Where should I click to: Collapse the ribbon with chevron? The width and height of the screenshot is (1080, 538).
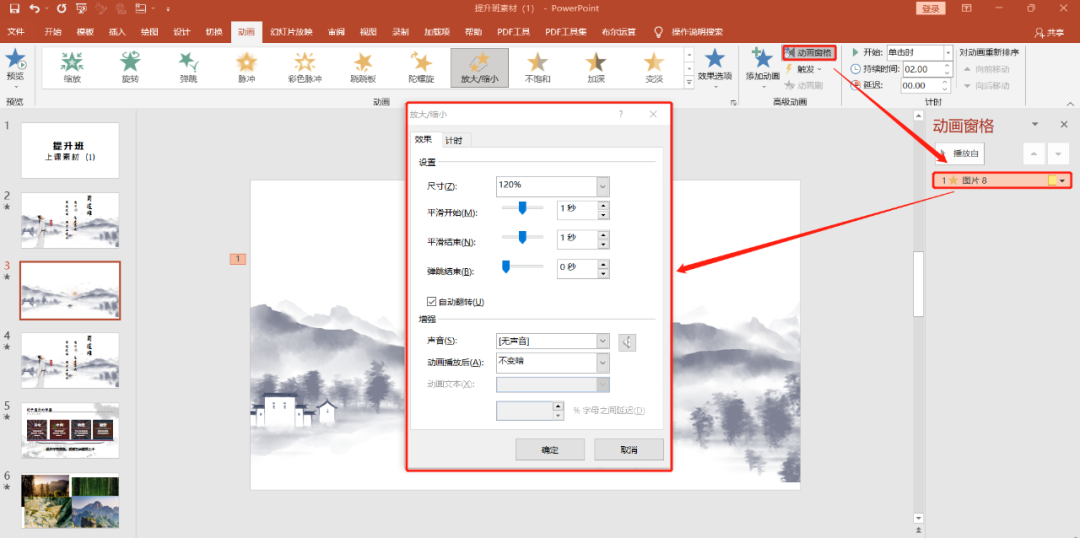pos(1070,103)
